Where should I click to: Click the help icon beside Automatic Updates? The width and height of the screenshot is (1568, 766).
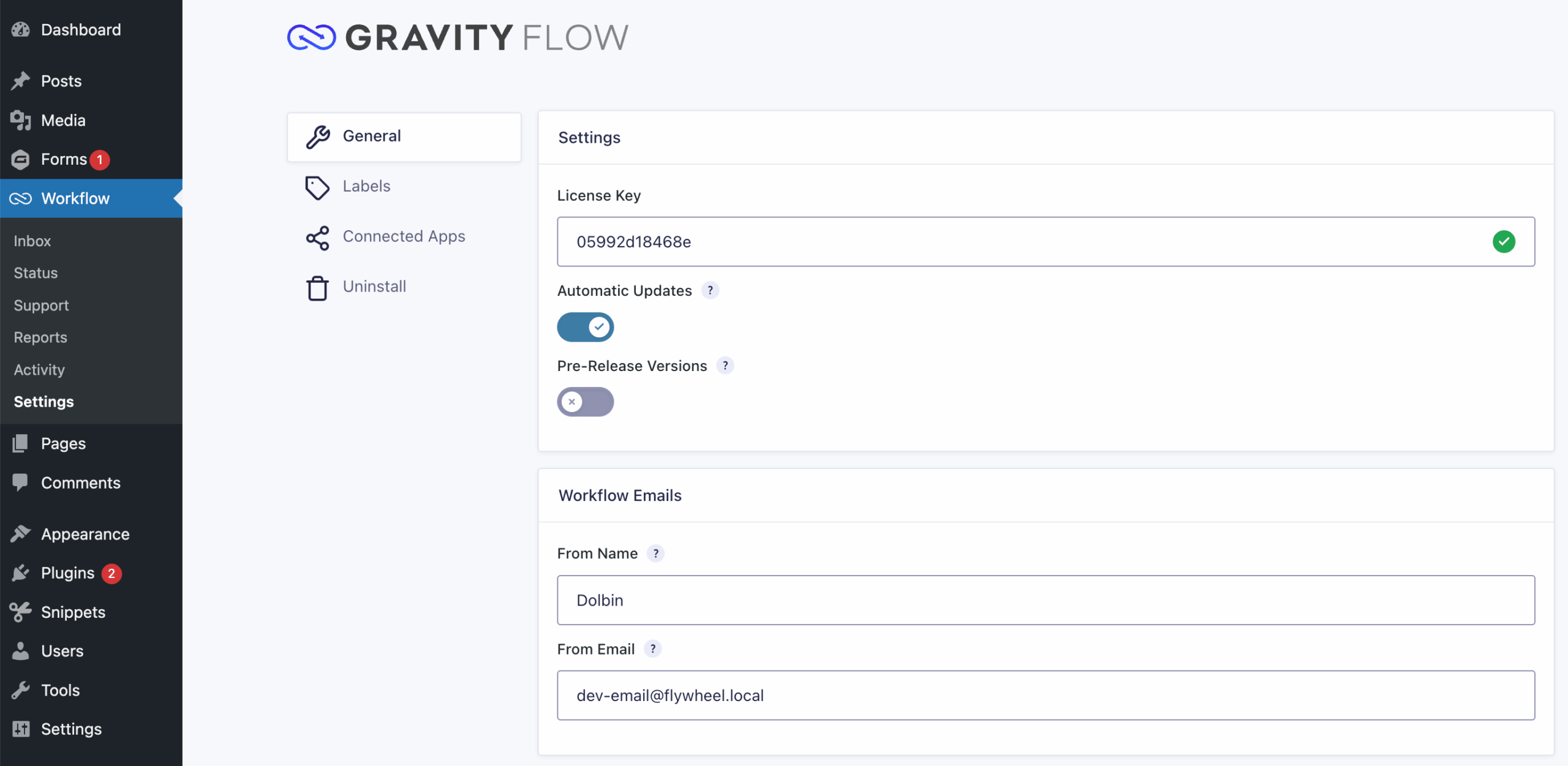pos(710,290)
